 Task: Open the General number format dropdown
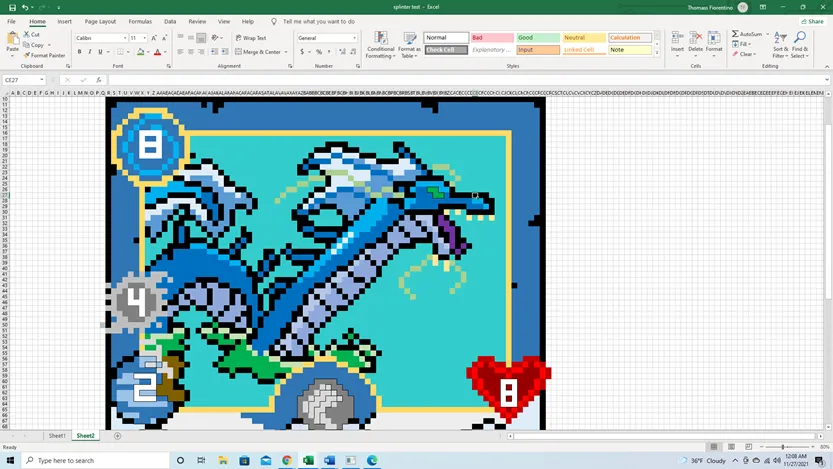pos(354,38)
